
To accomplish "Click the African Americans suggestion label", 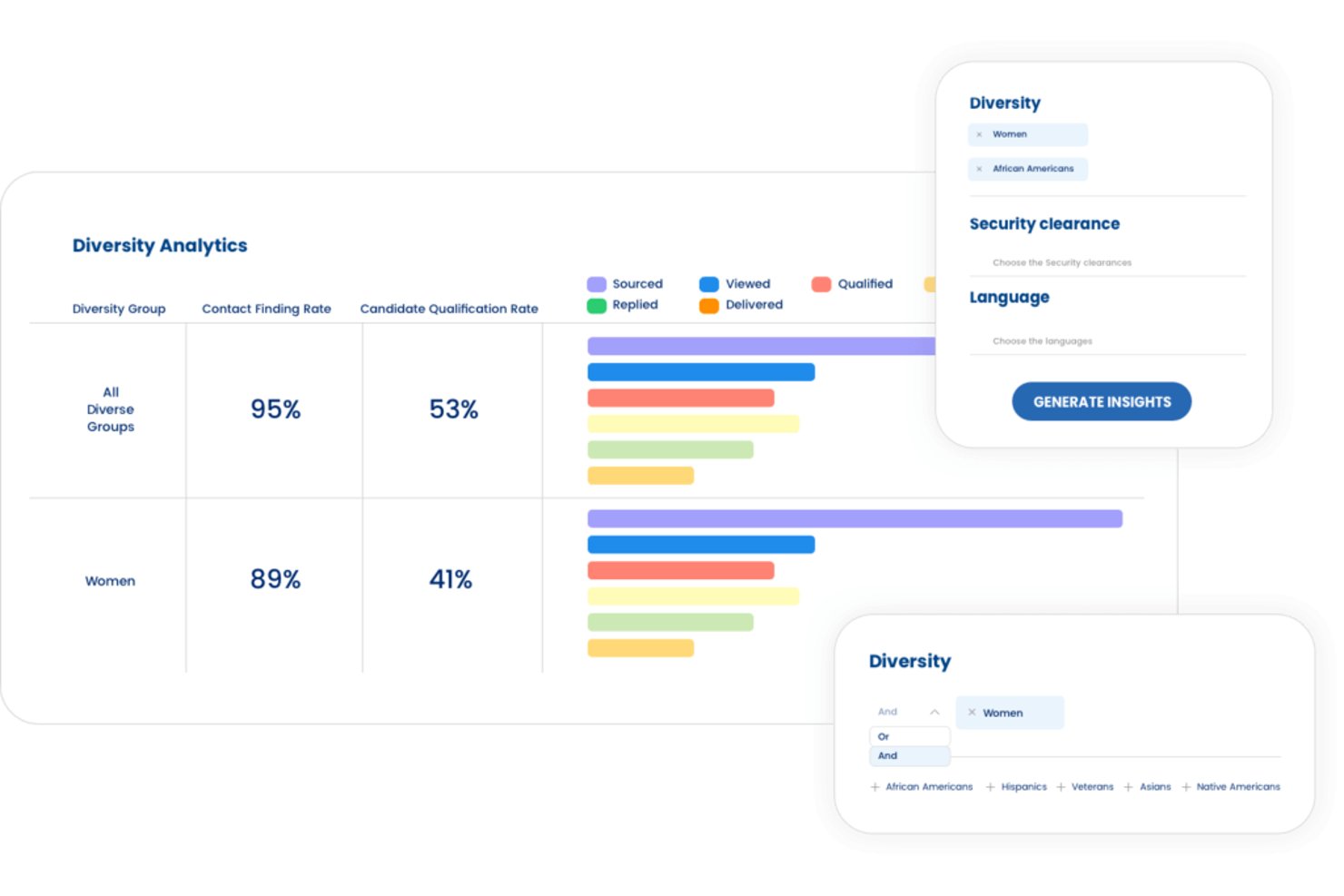I will pyautogui.click(x=929, y=787).
